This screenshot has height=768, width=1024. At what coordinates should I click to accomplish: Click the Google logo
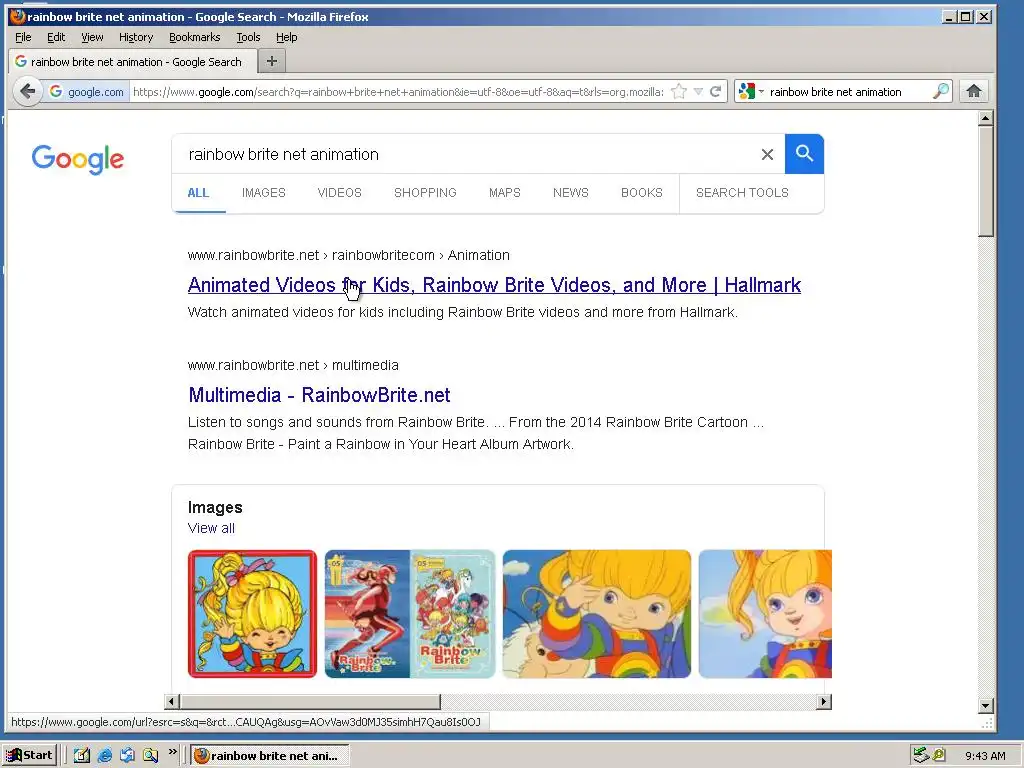pyautogui.click(x=78, y=159)
